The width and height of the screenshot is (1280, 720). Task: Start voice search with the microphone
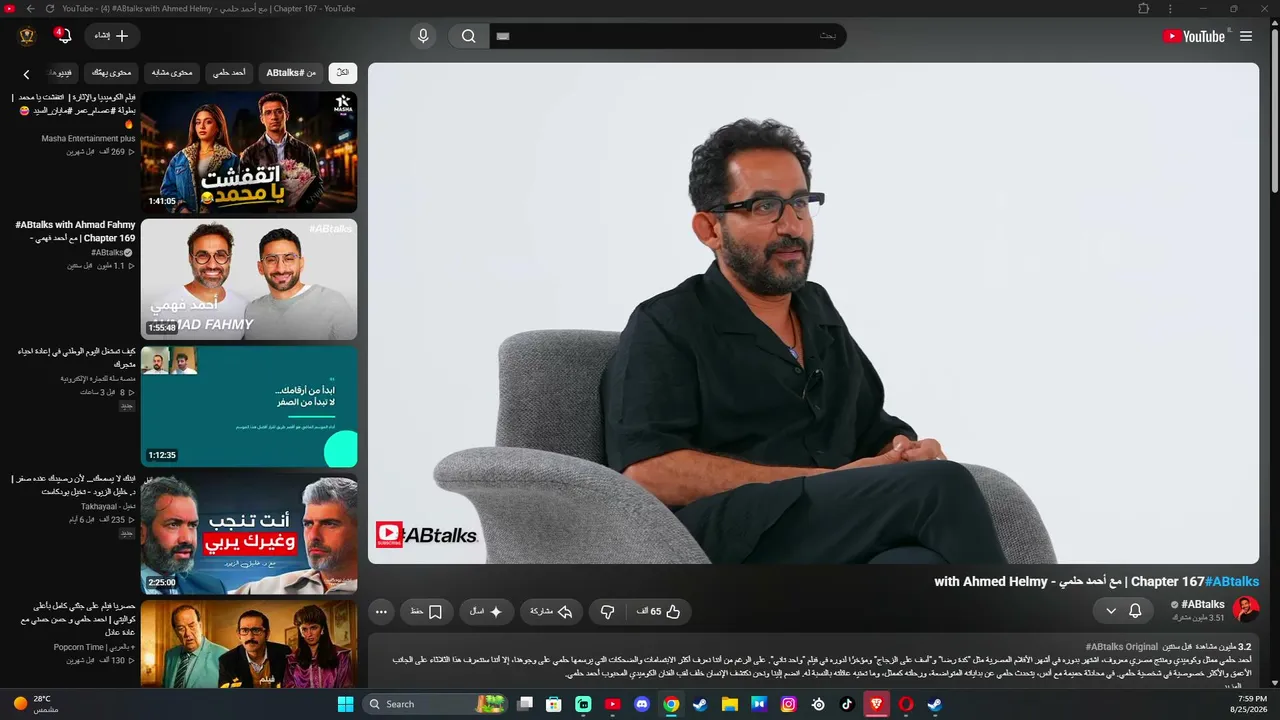pos(423,36)
